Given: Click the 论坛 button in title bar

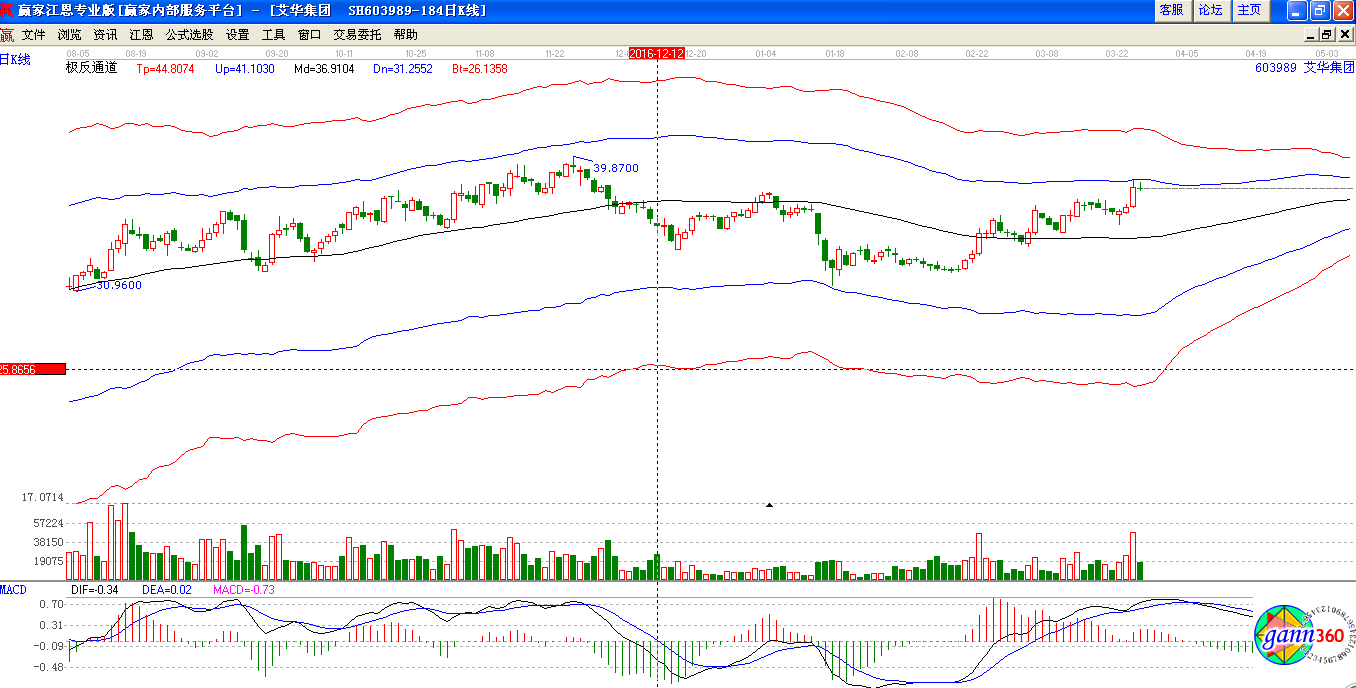Looking at the screenshot, I should click(x=1210, y=10).
